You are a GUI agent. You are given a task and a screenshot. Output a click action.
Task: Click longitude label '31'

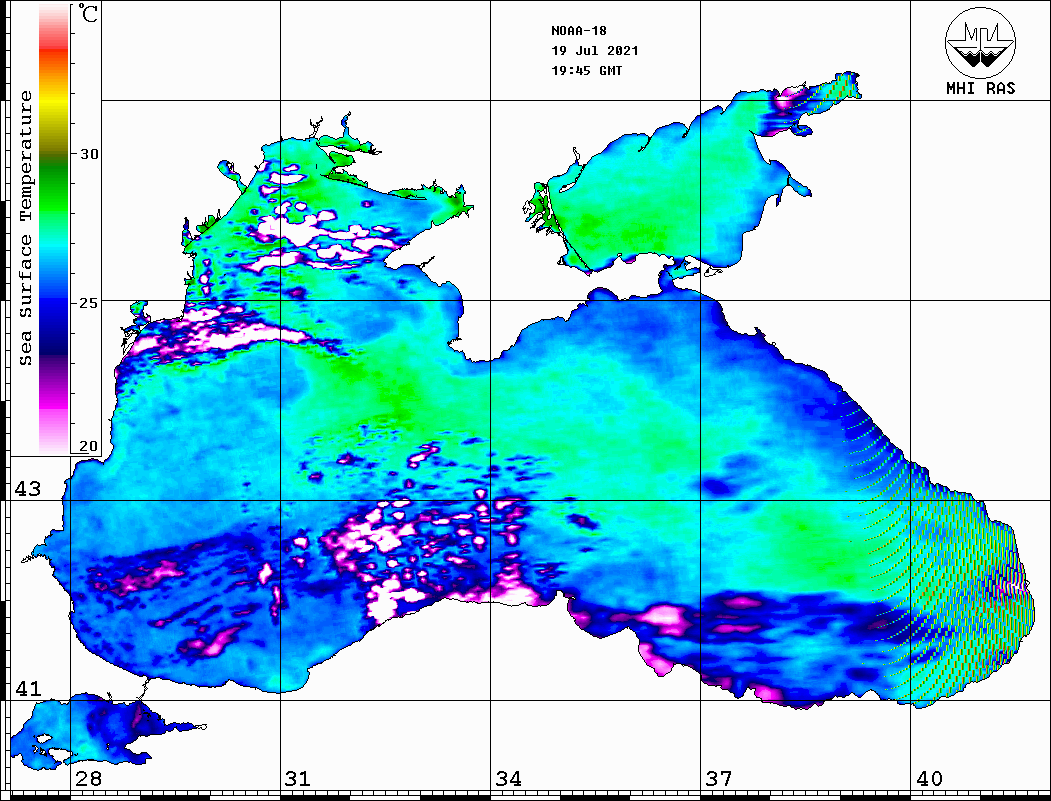pos(298,779)
